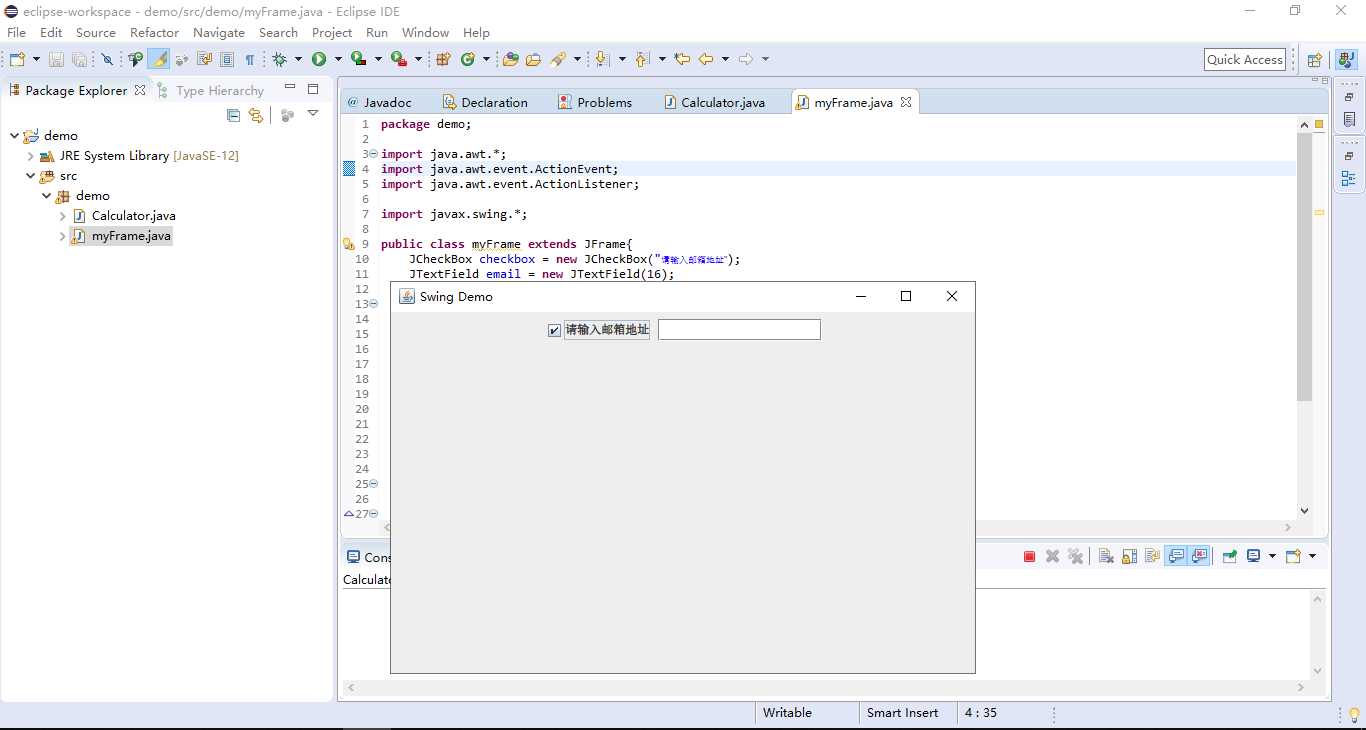
Task: Open Package Explorer View Menu dropdown
Action: point(313,114)
